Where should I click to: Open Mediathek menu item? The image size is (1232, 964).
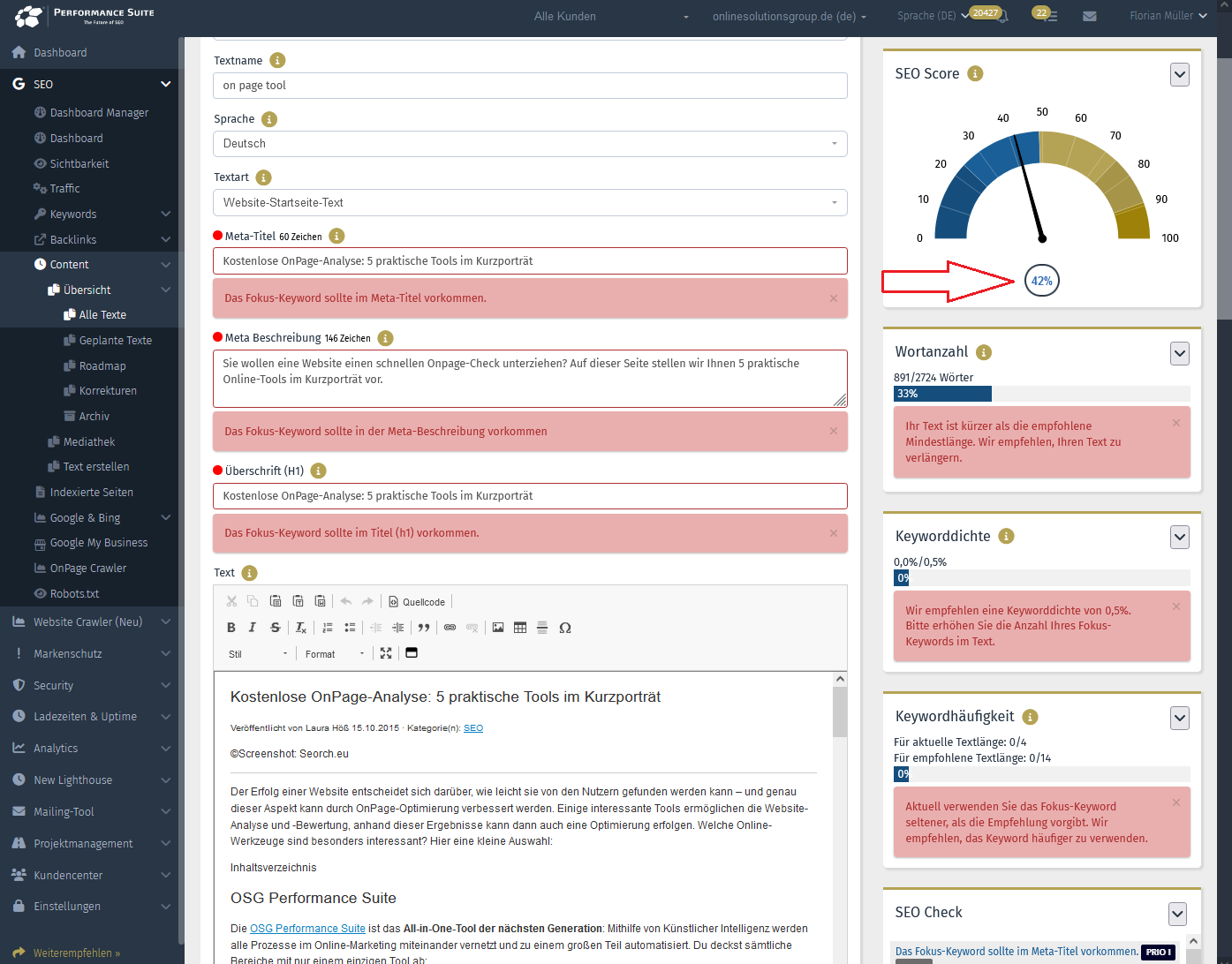88,441
